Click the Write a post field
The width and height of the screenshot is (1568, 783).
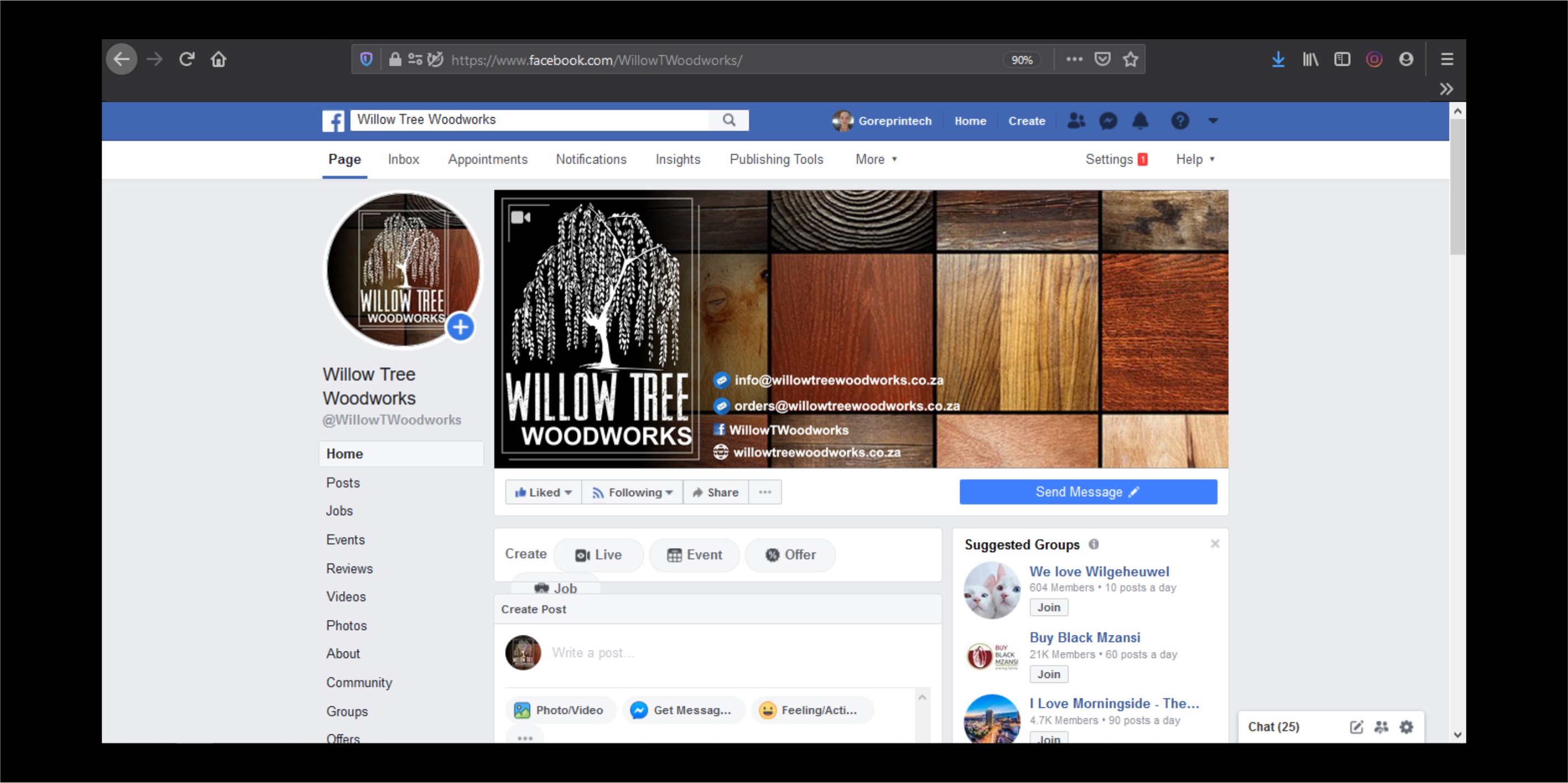731,652
